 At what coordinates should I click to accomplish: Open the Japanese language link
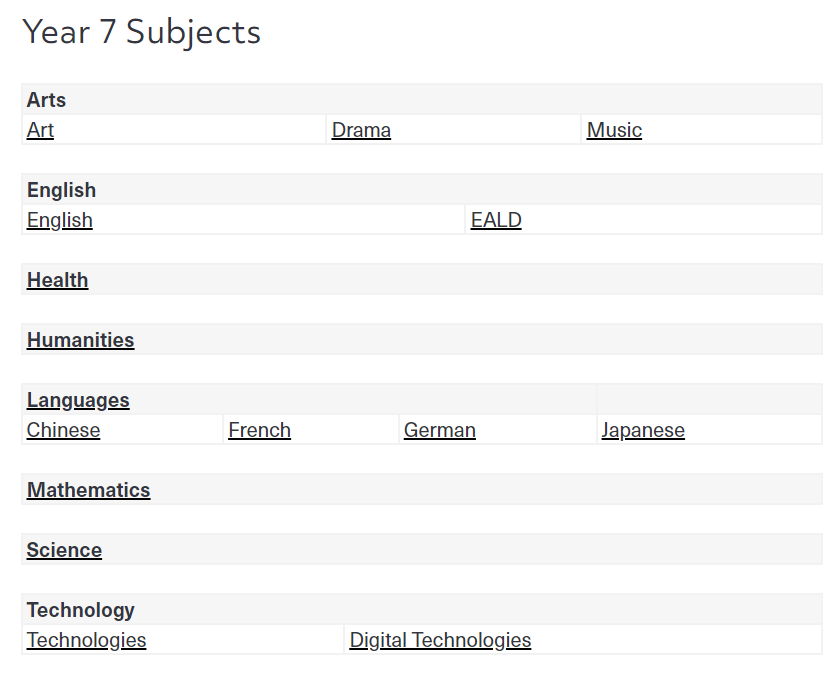[x=643, y=430]
